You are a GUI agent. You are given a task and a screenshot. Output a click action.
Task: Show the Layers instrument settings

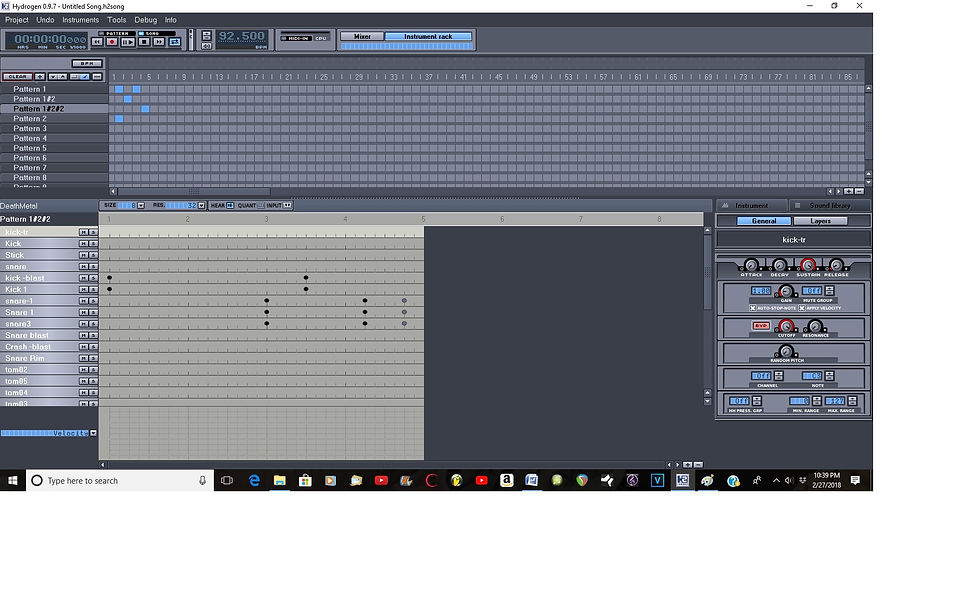[820, 221]
